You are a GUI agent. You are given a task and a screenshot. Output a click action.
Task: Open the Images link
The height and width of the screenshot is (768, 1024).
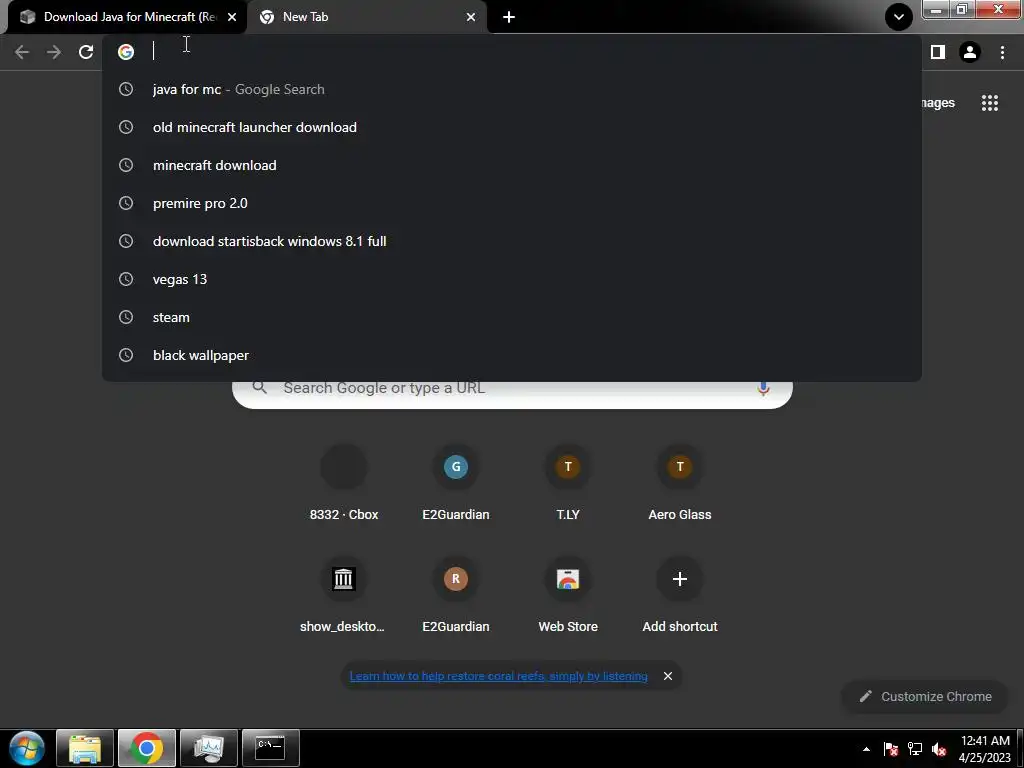tap(938, 103)
